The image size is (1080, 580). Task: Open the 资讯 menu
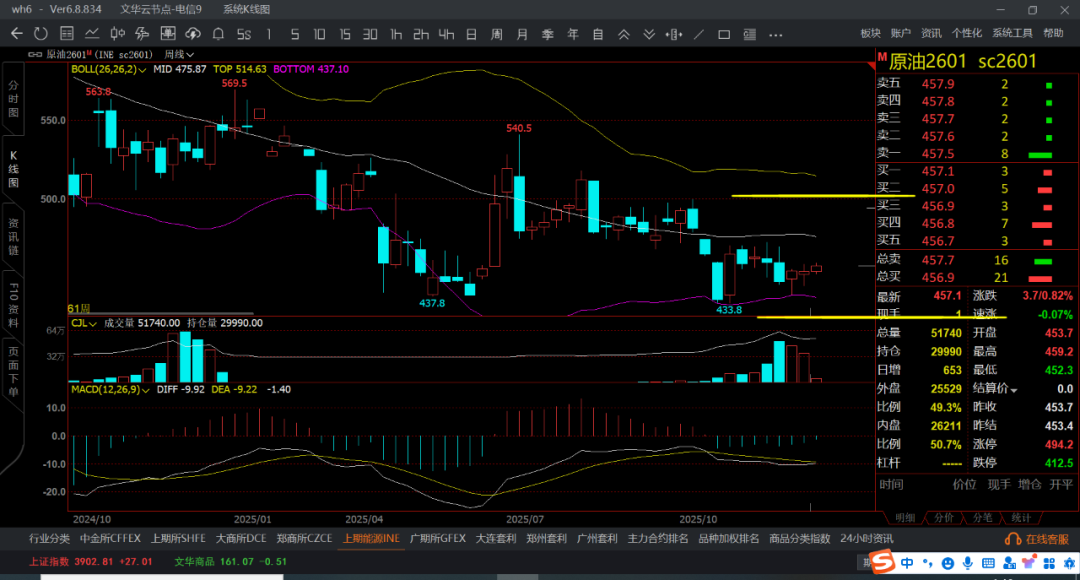(931, 33)
